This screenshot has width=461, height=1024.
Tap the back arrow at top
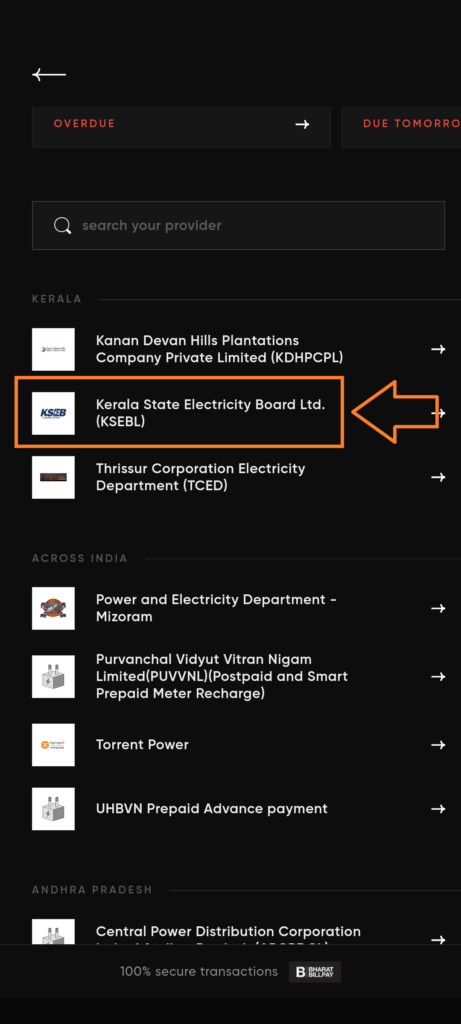(49, 74)
